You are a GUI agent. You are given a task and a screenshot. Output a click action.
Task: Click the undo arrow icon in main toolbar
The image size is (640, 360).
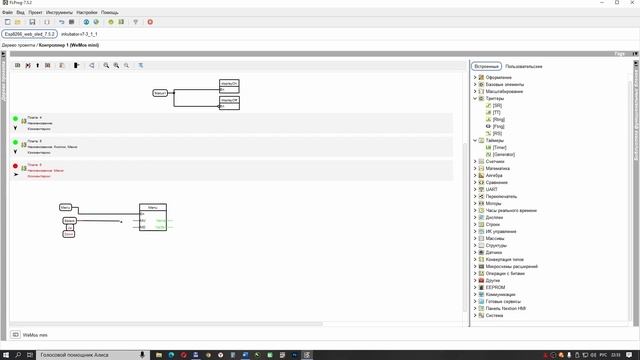(61, 22)
